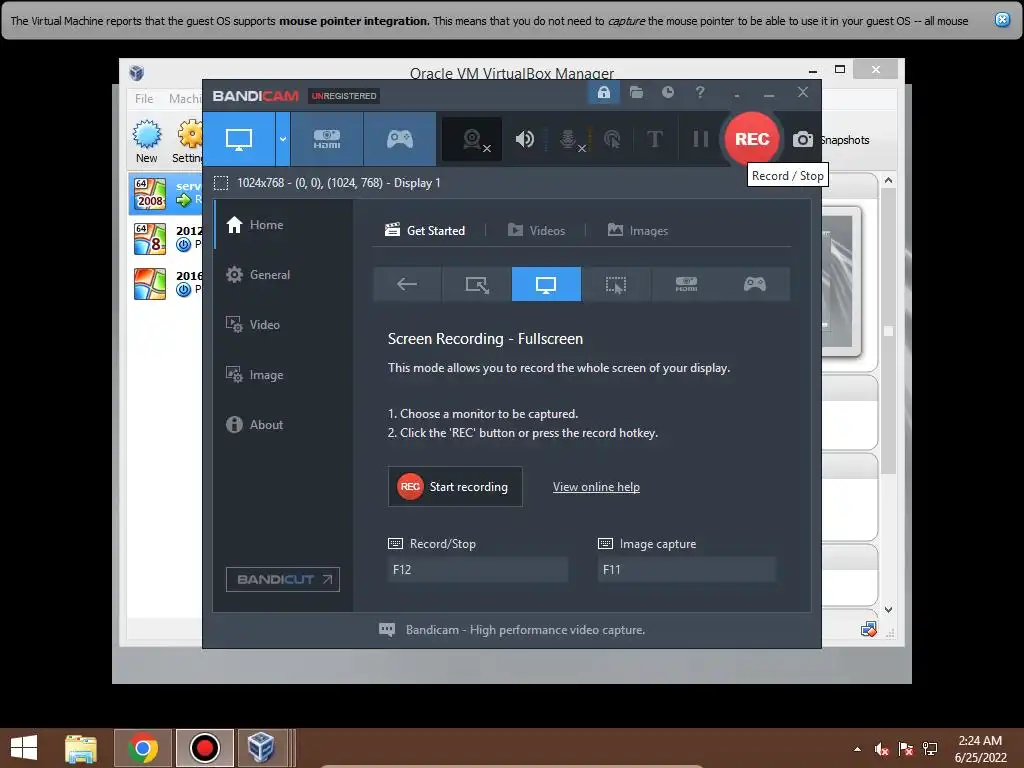Select the 2012 VM in VirtualBox list
The image size is (1024, 768).
point(166,238)
